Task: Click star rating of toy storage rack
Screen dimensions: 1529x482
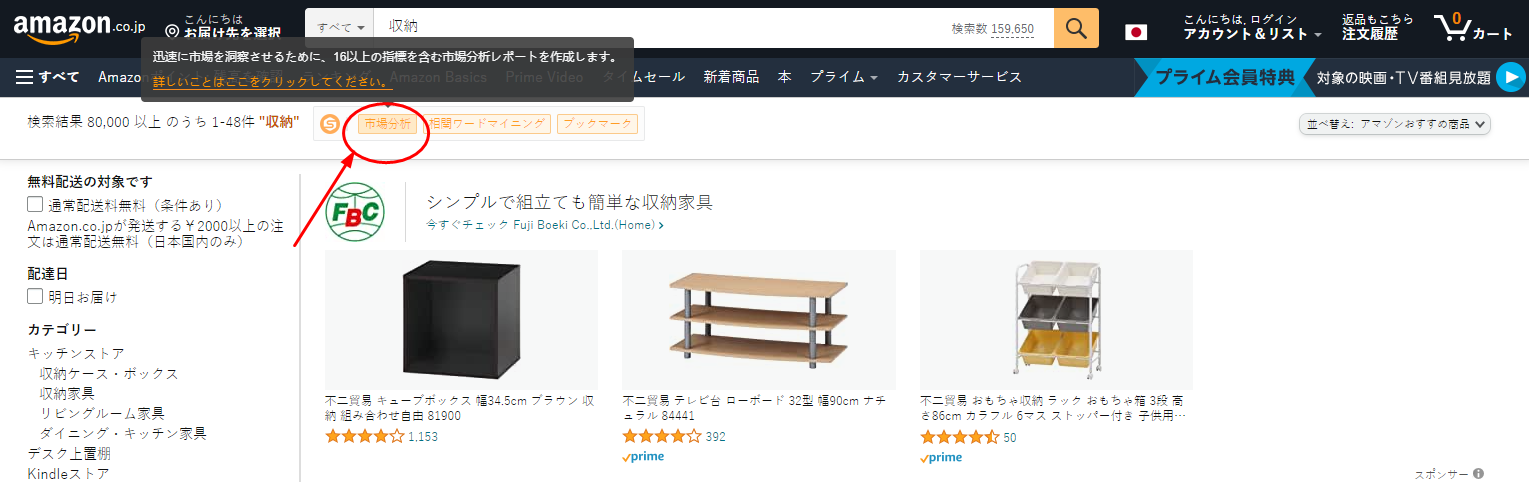Action: 960,437
